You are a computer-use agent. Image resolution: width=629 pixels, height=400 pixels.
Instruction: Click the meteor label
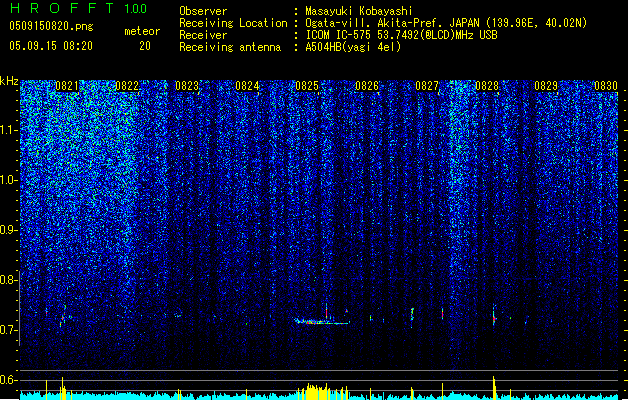click(x=142, y=31)
